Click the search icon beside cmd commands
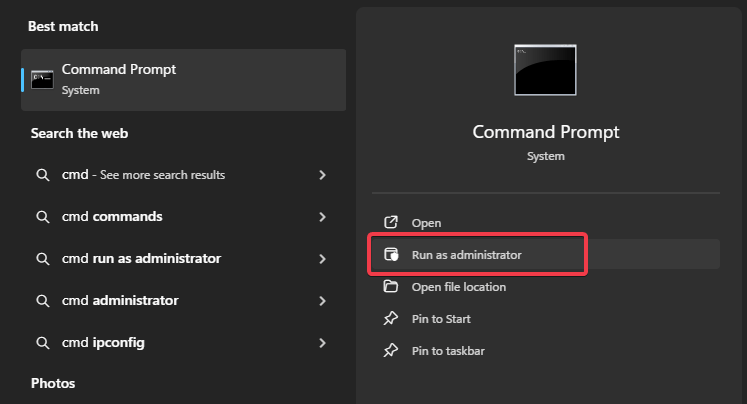Viewport: 747px width, 404px height. pos(43,217)
